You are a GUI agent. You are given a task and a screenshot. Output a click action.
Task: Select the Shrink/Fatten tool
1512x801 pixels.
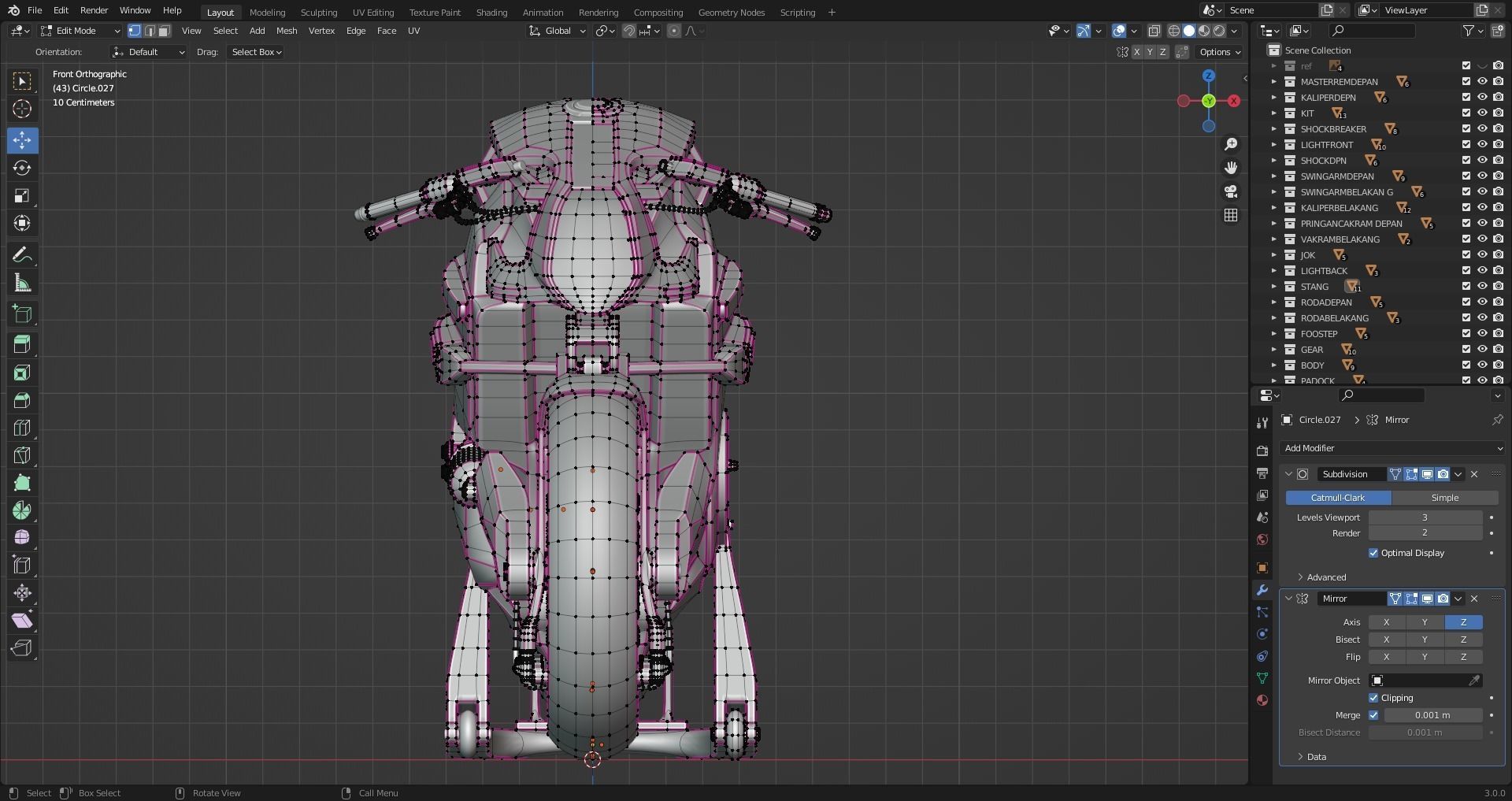[22, 592]
